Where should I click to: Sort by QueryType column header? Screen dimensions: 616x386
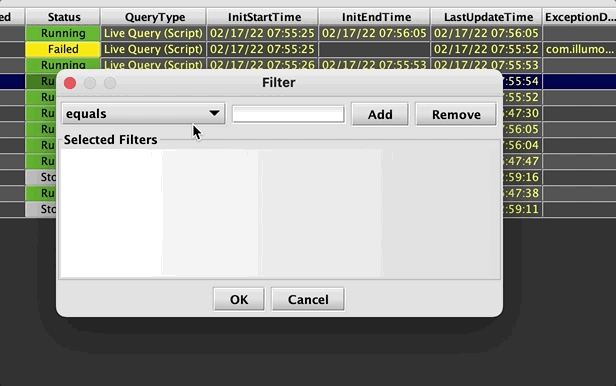coord(154,17)
